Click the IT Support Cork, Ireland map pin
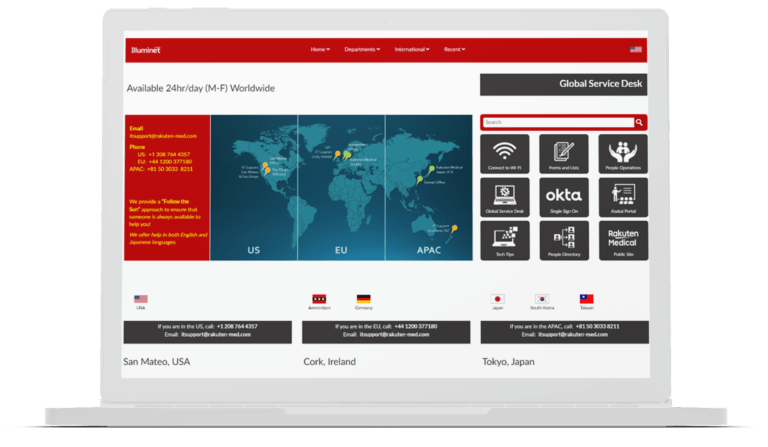This screenshot has height=447, width=768. pyautogui.click(x=336, y=155)
